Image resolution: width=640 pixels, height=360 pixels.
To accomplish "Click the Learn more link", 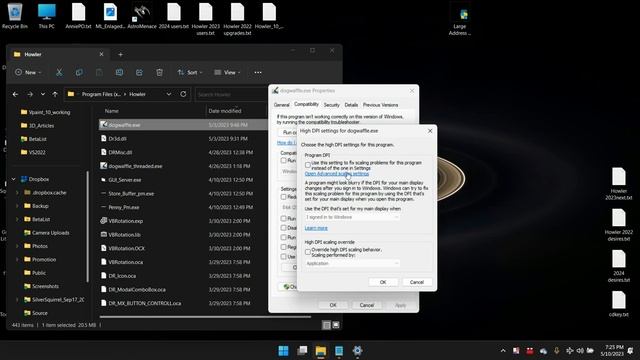I will point(316,228).
